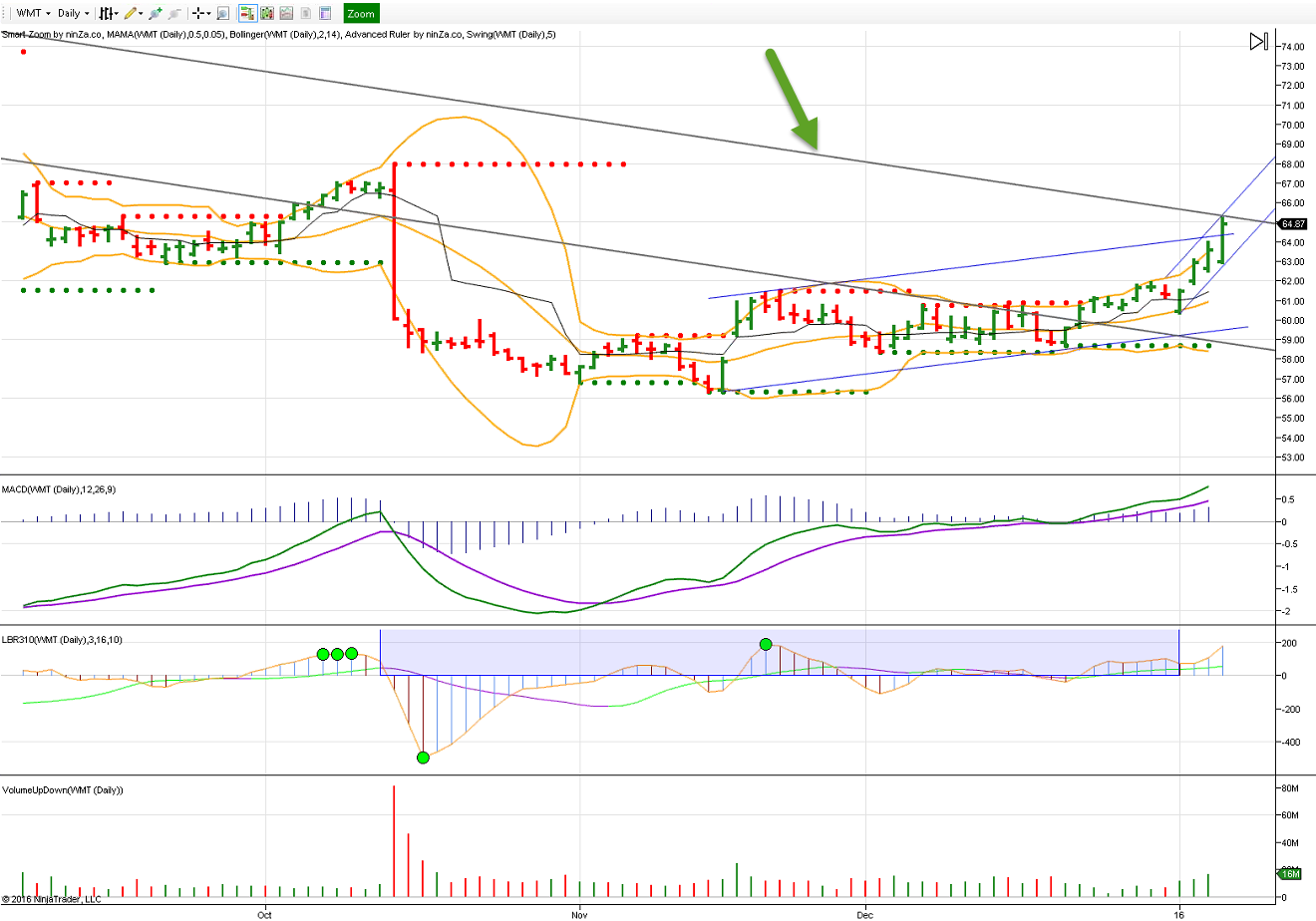The height and width of the screenshot is (921, 1316).
Task: Click the 16M volume value marker
Action: (1289, 874)
